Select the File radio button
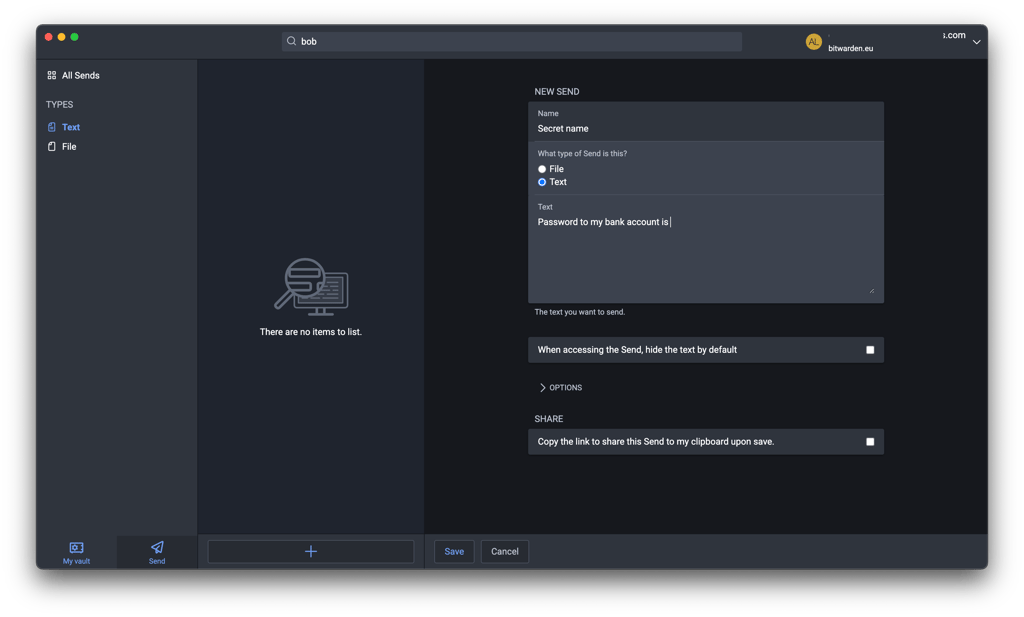This screenshot has width=1024, height=617. click(x=542, y=169)
